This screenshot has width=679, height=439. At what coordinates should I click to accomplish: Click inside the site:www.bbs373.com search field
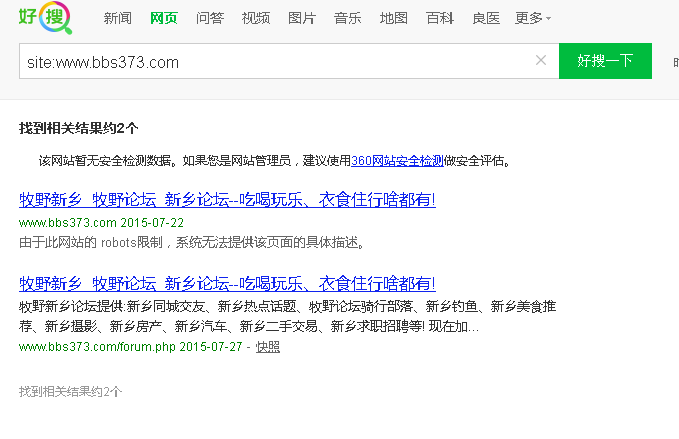coord(270,62)
